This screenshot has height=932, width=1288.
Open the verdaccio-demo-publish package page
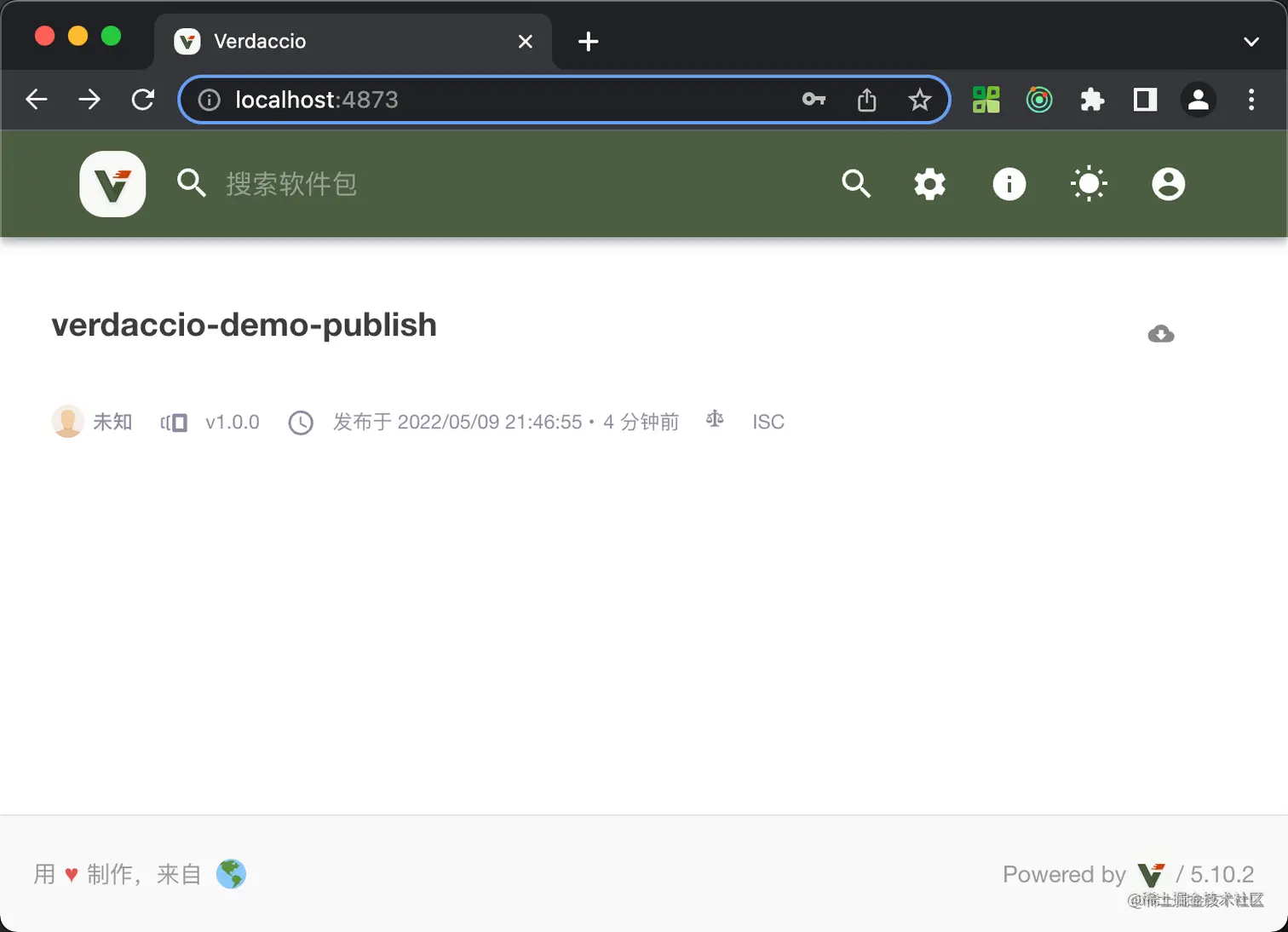pyautogui.click(x=244, y=325)
